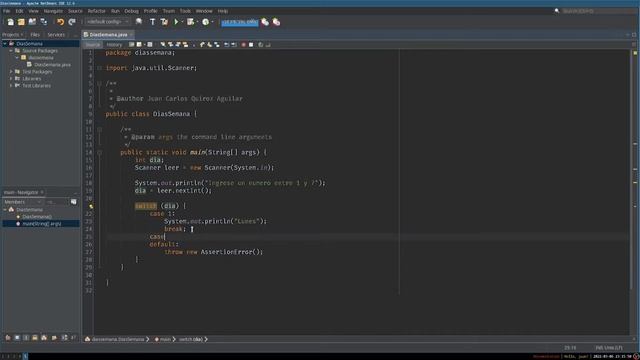Click the Debug Project toolbar icon
The width and height of the screenshot is (640, 360).
pos(190,22)
